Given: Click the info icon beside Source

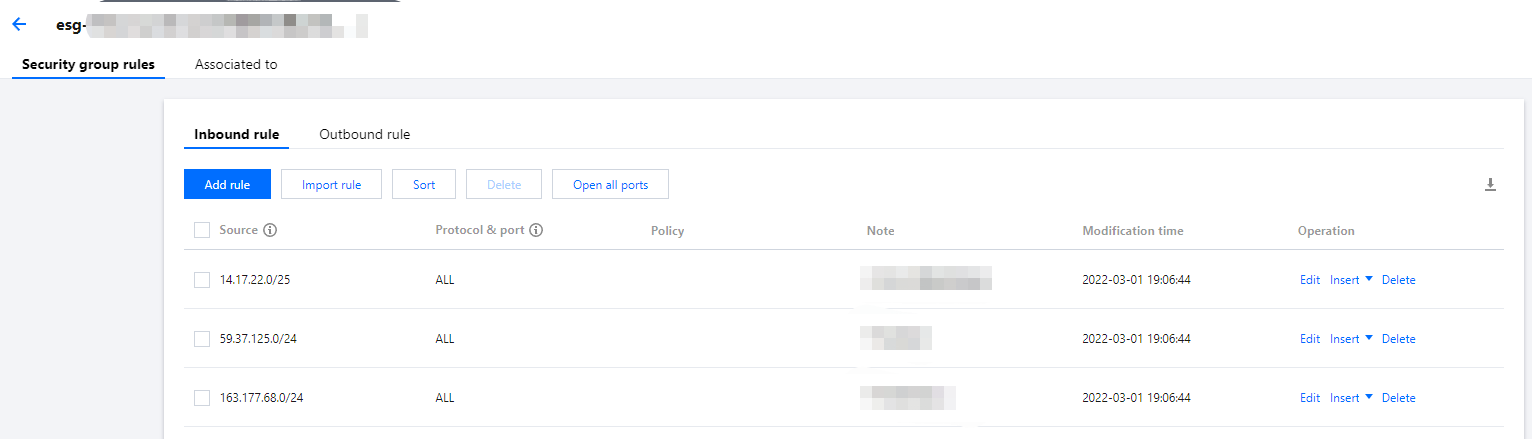Looking at the screenshot, I should click(270, 230).
